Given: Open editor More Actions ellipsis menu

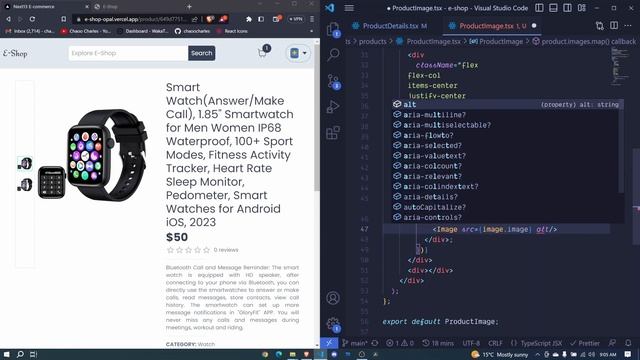Looking at the screenshot, I should (x=628, y=25).
